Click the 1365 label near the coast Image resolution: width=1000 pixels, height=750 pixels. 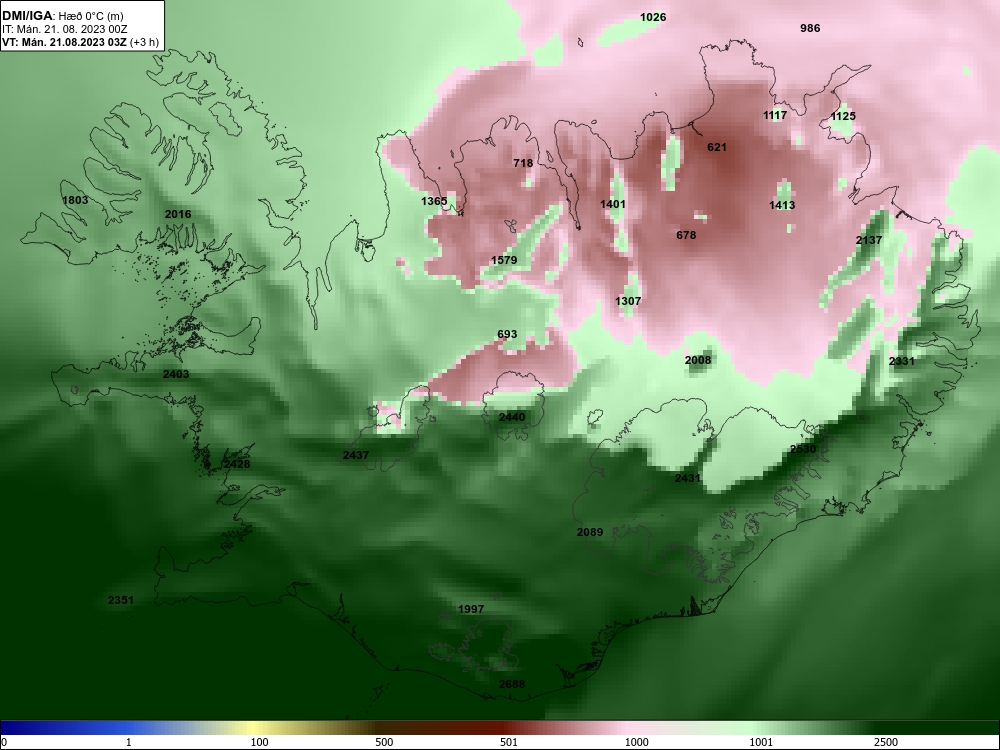(434, 202)
